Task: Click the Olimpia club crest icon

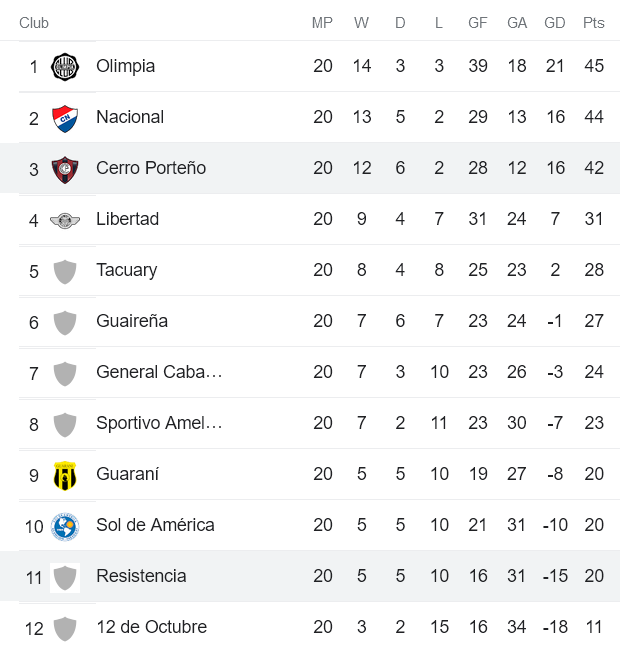Action: [x=65, y=66]
